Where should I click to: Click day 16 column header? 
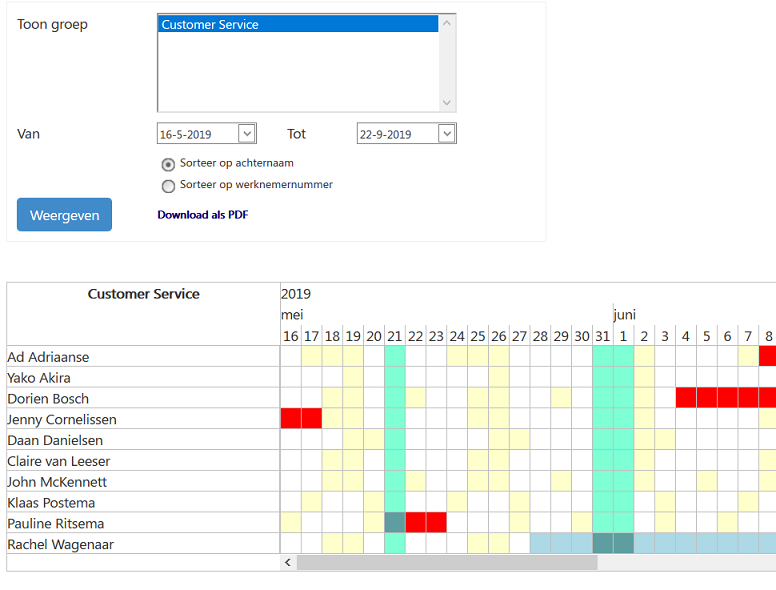[291, 336]
